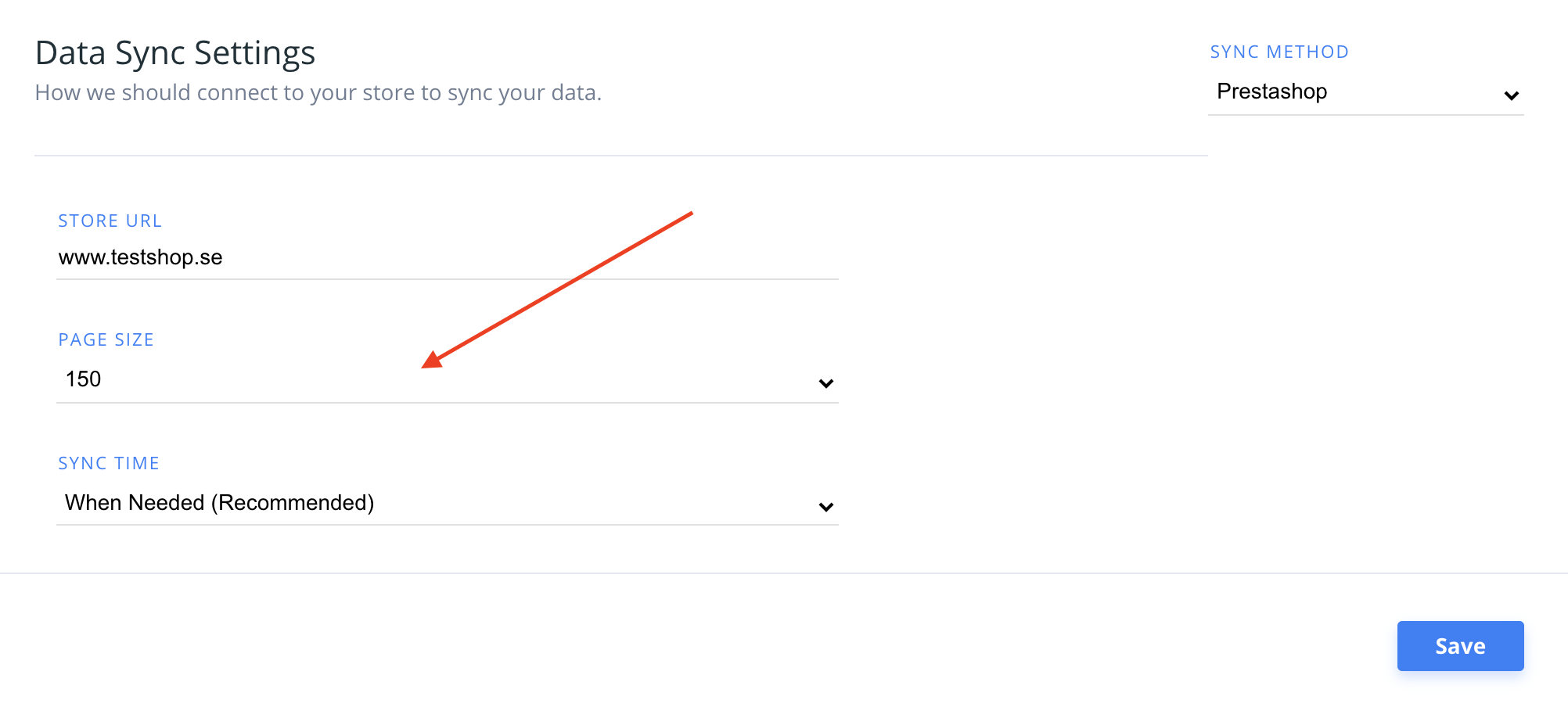Screen dimensions: 1568x718
Task: Expand the Page Size dropdown
Action: pyautogui.click(x=446, y=380)
